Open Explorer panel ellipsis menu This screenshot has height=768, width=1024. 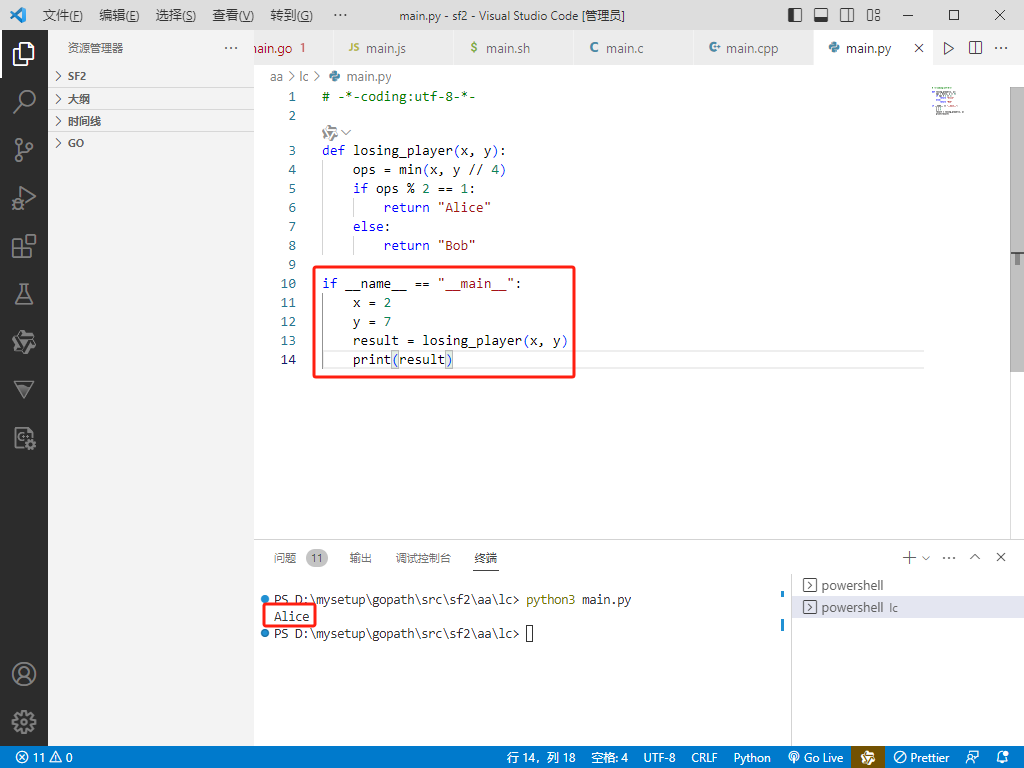tap(231, 48)
